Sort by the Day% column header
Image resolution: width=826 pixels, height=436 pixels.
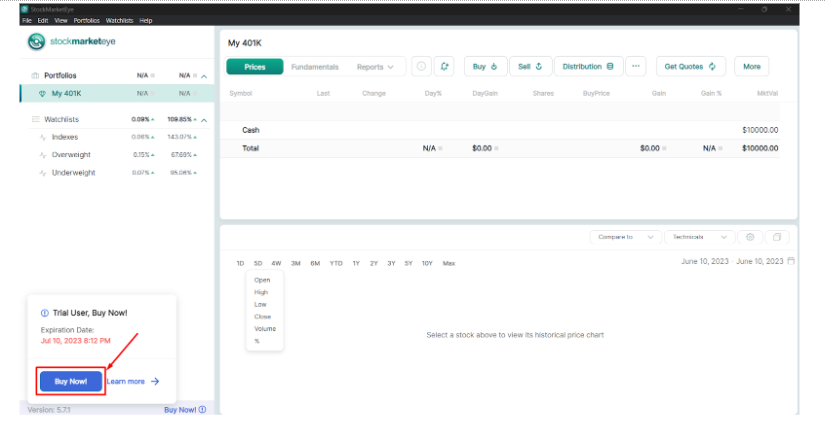[x=433, y=93]
